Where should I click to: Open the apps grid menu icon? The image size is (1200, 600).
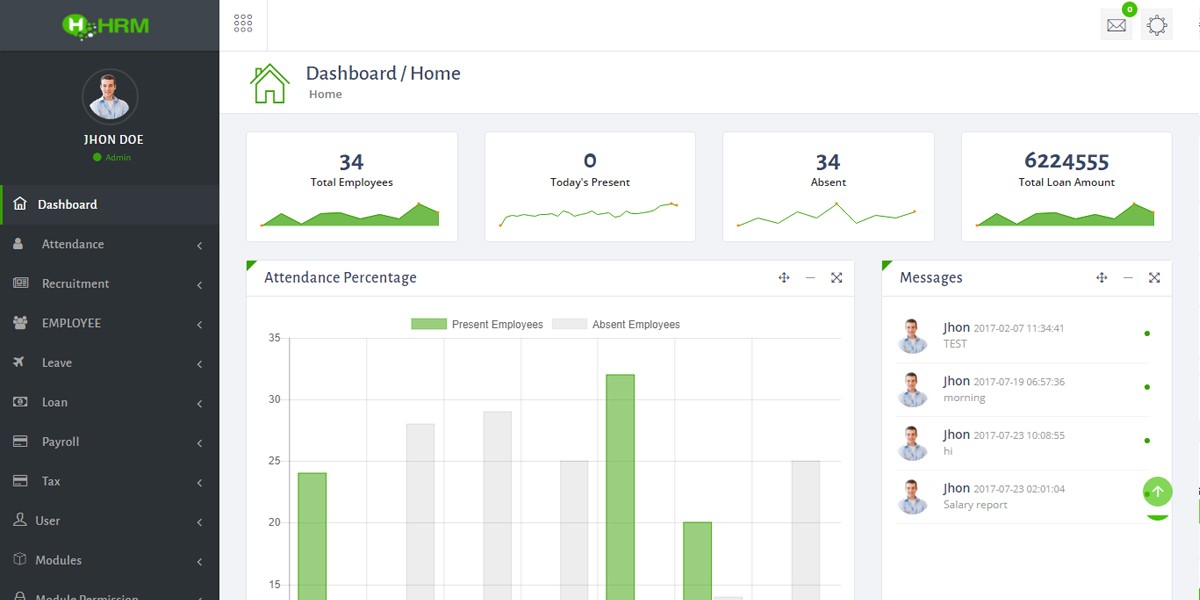coord(243,24)
